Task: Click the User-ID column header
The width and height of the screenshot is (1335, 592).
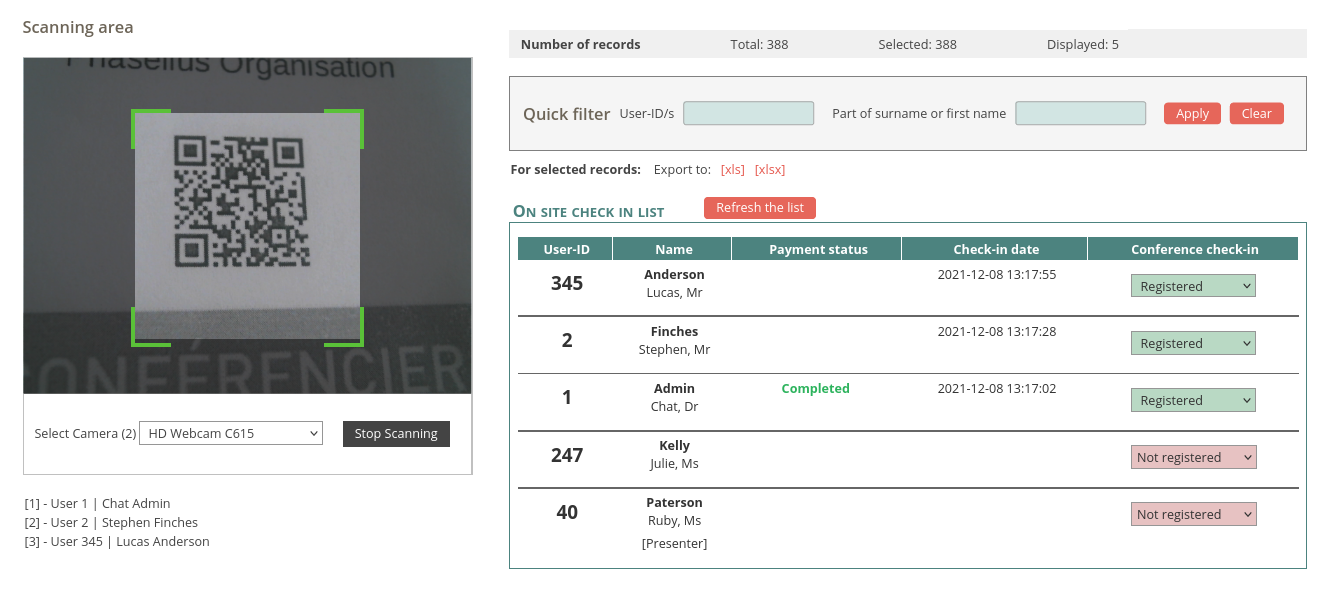Action: point(566,249)
